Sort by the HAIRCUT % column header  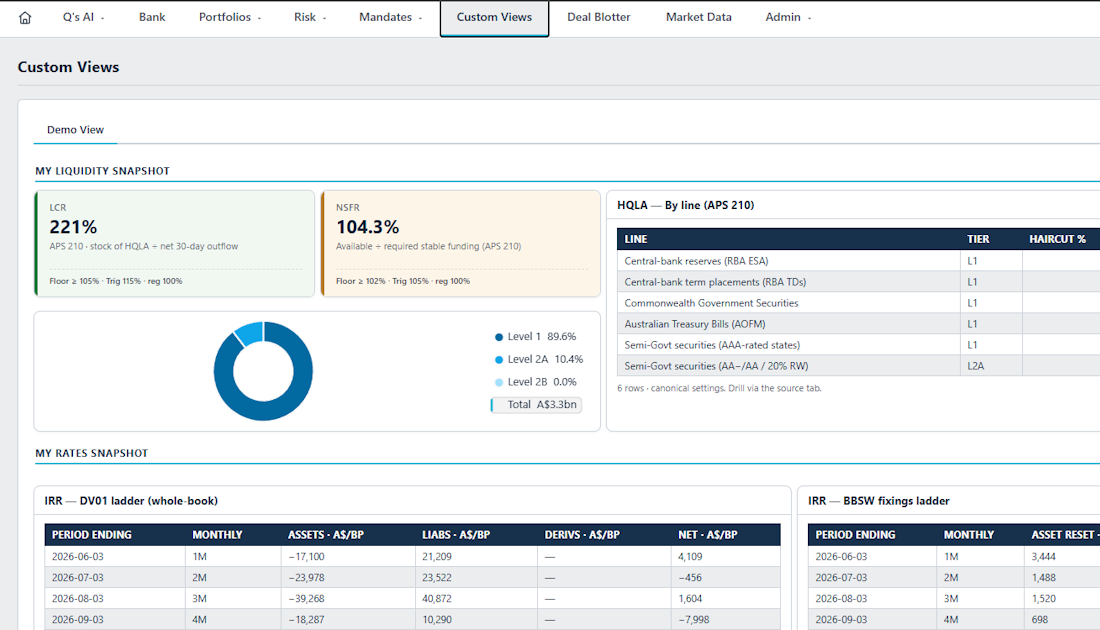[x=1057, y=239]
